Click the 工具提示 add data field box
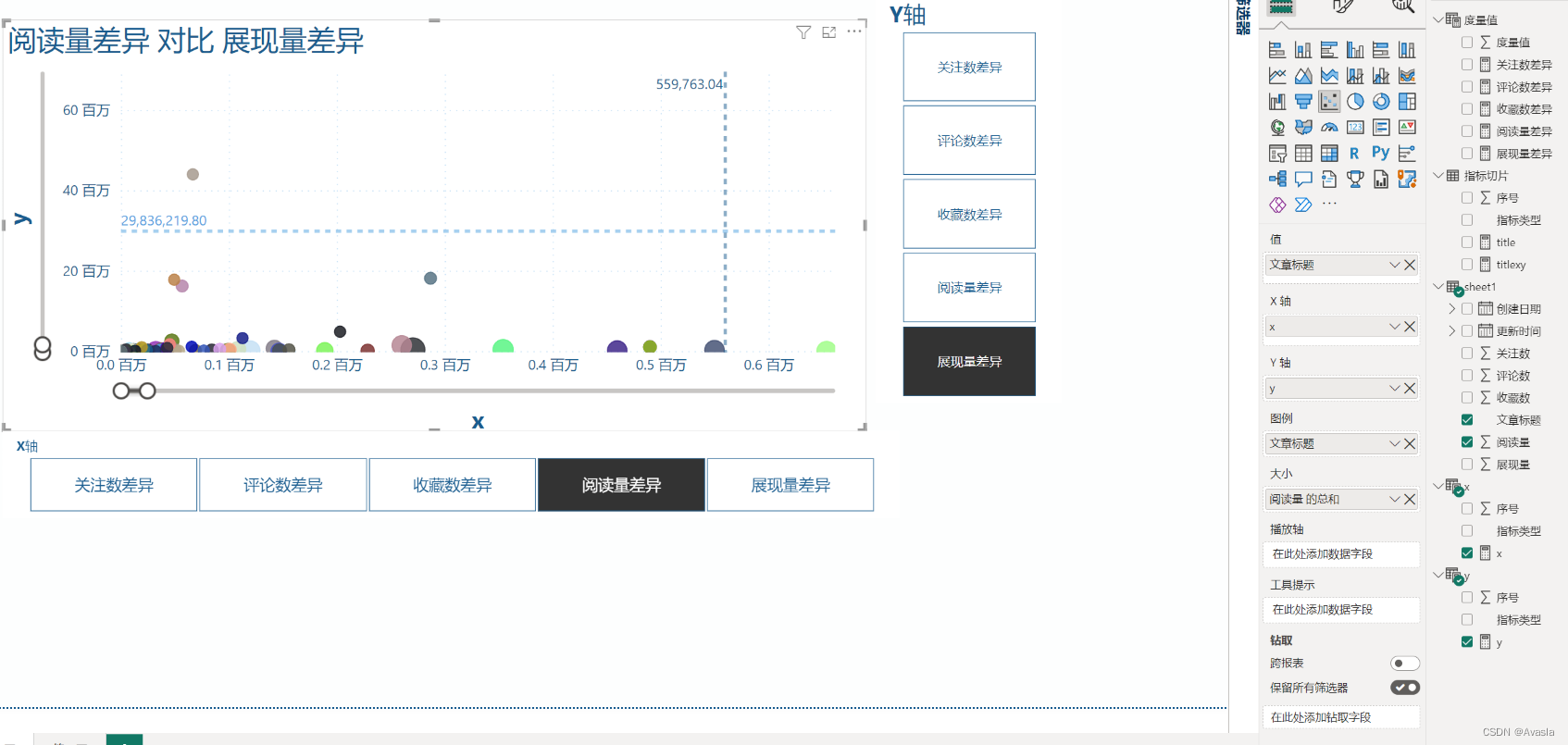Viewport: 1568px width, 745px height. click(1340, 610)
